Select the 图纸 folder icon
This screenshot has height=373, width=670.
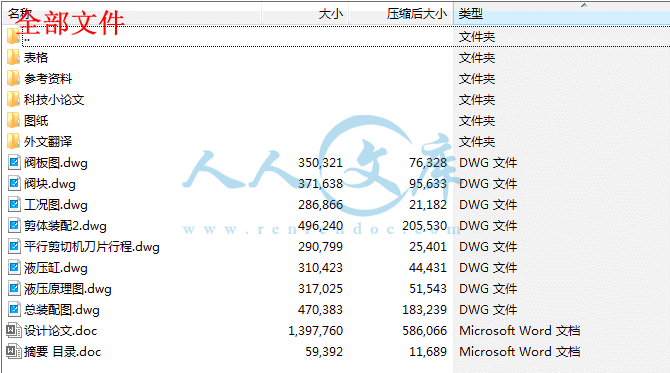click(x=13, y=120)
